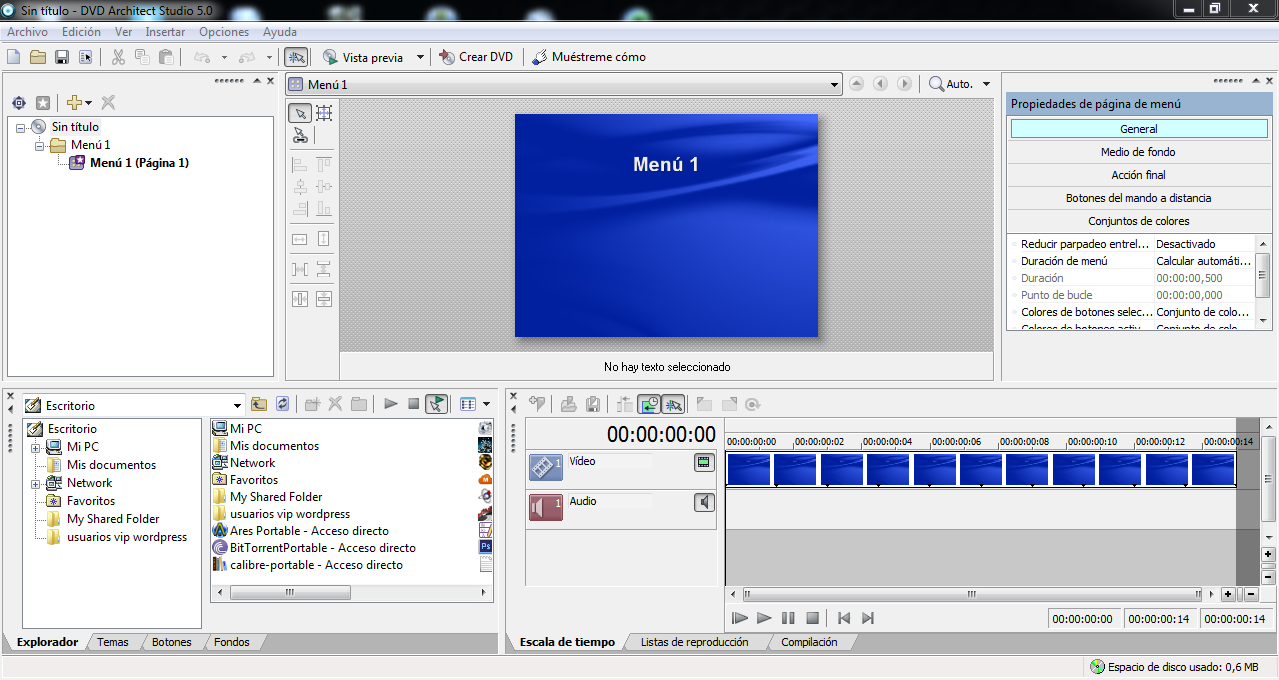Open Medio de fondo properties section
1279x680 pixels.
point(1139,152)
